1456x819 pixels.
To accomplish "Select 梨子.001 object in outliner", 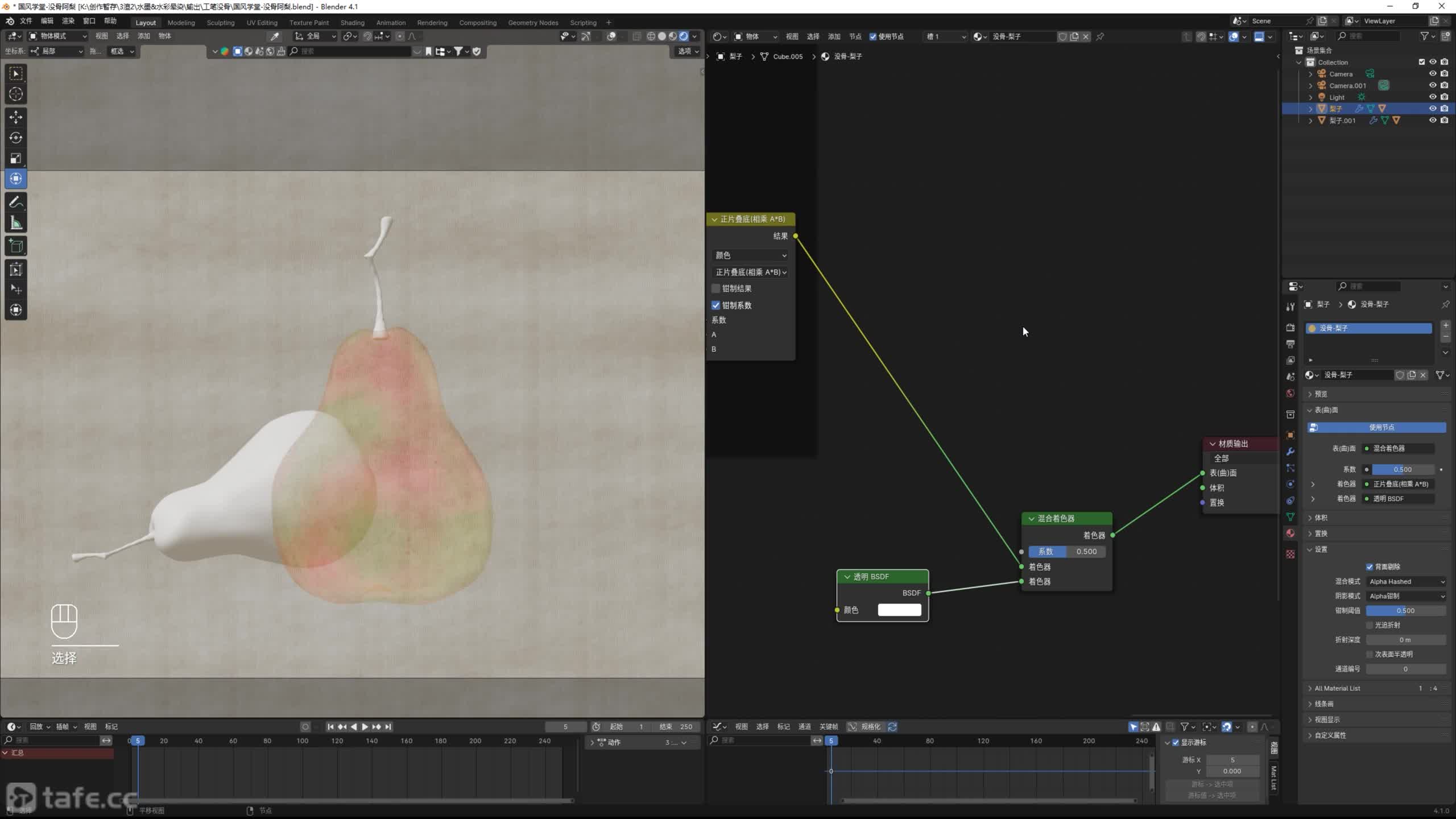I will (x=1342, y=121).
